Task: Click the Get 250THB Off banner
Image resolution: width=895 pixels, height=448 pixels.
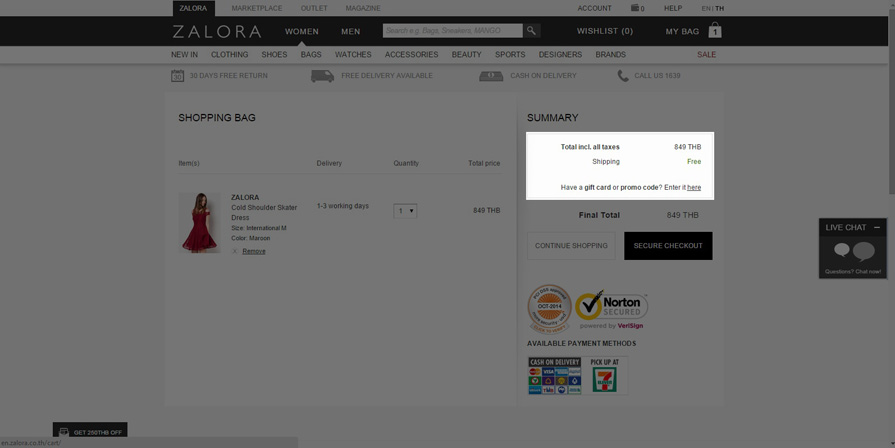Action: pyautogui.click(x=90, y=431)
